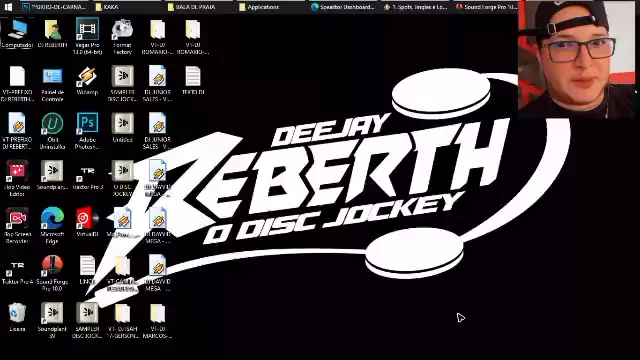The height and width of the screenshot is (360, 640).
Task: Open the Traktor Pro 4 shortcut
Action: (x=17, y=272)
